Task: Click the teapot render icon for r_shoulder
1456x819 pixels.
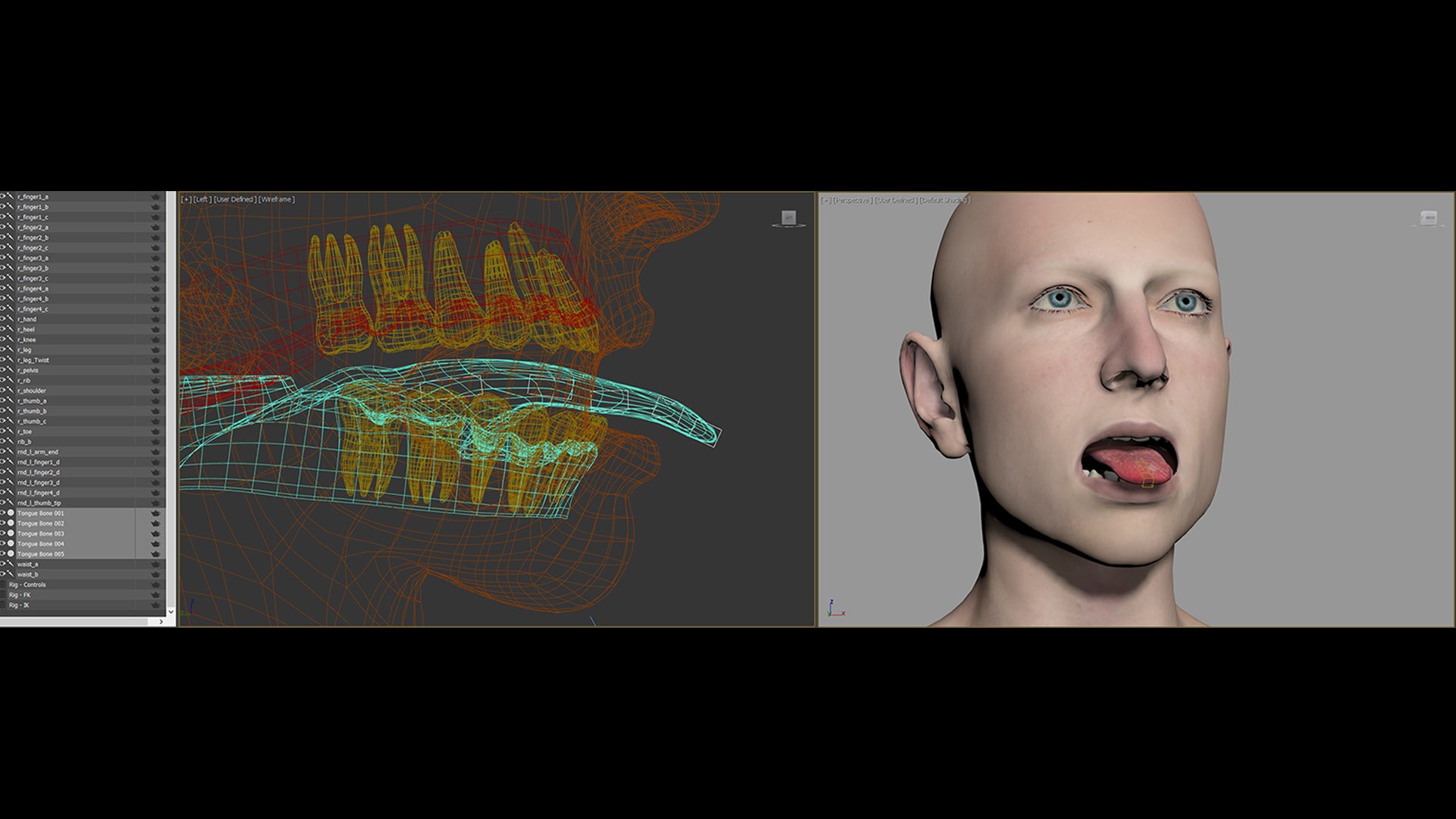Action: (156, 391)
